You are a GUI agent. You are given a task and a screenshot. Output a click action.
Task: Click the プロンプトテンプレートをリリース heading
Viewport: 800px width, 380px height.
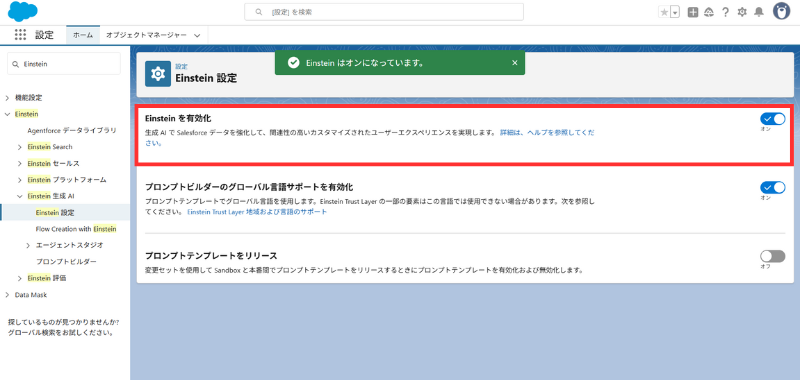[211, 256]
